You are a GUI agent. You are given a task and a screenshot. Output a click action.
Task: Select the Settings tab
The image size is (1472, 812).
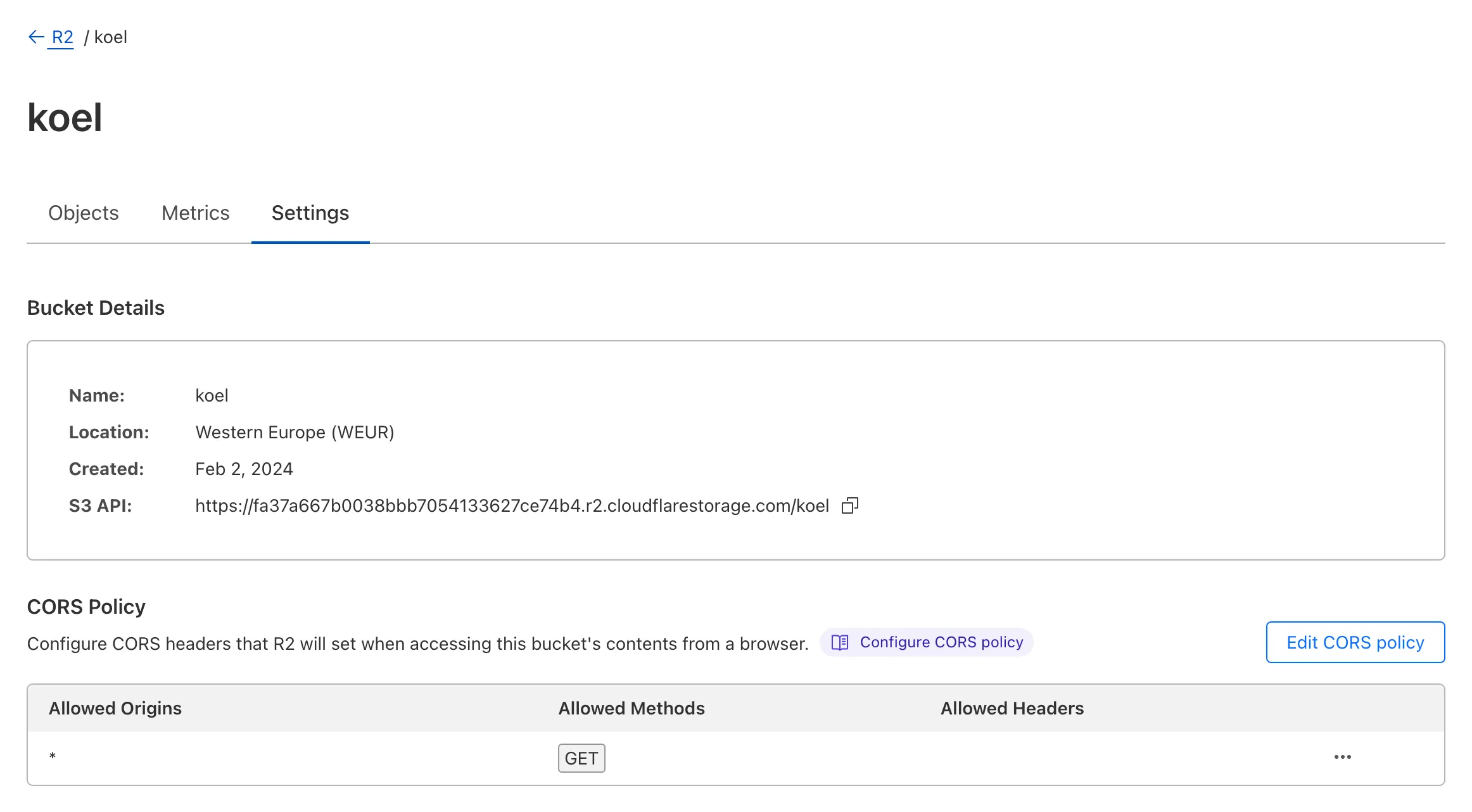pyautogui.click(x=310, y=213)
